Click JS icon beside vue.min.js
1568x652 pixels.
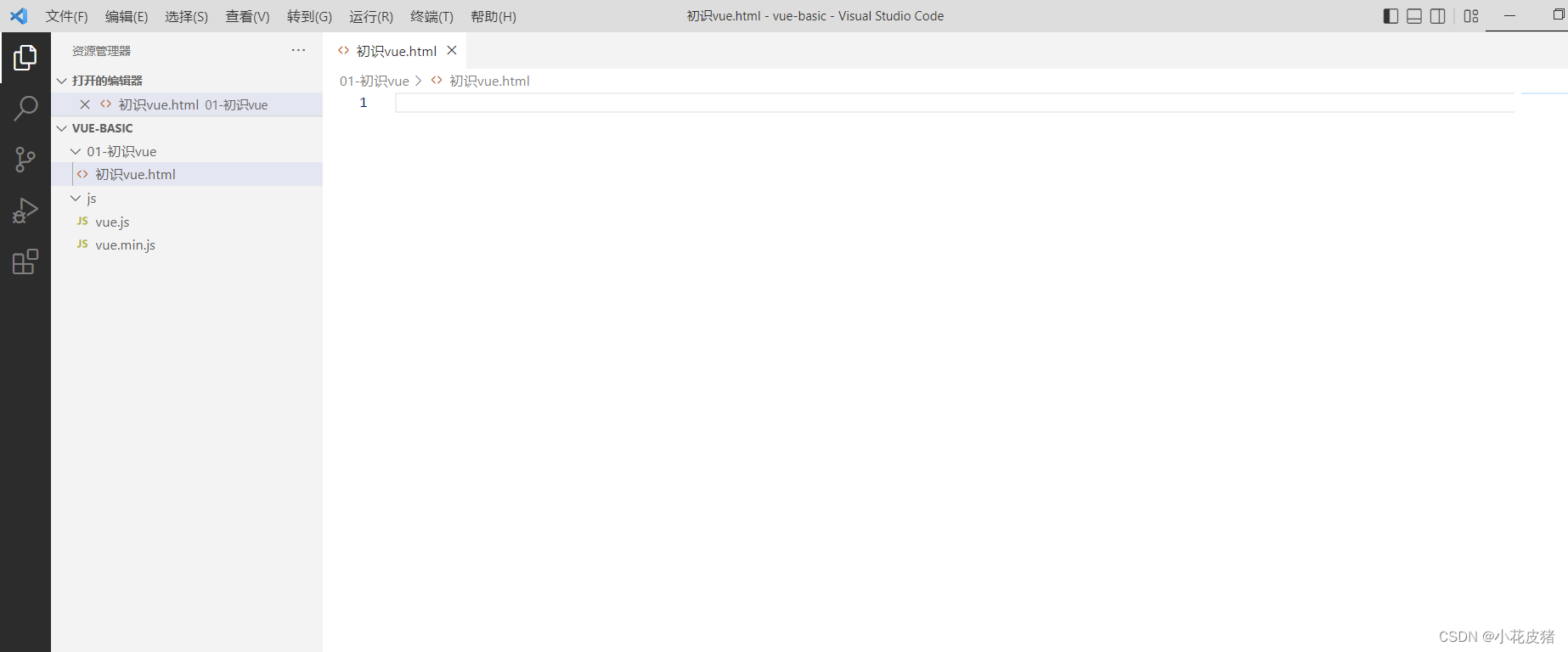click(82, 244)
